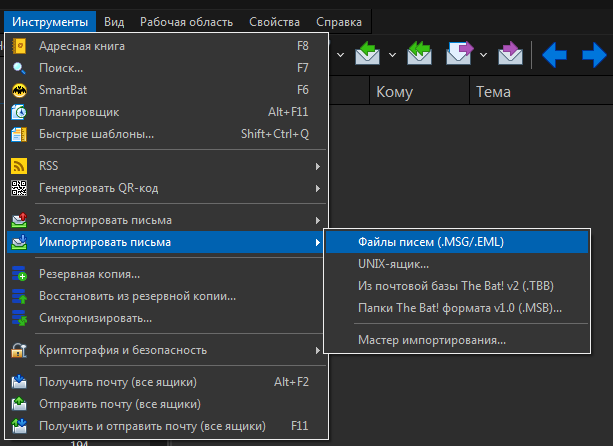Expand the Экспортировать письма submenu arrow

(x=318, y=220)
